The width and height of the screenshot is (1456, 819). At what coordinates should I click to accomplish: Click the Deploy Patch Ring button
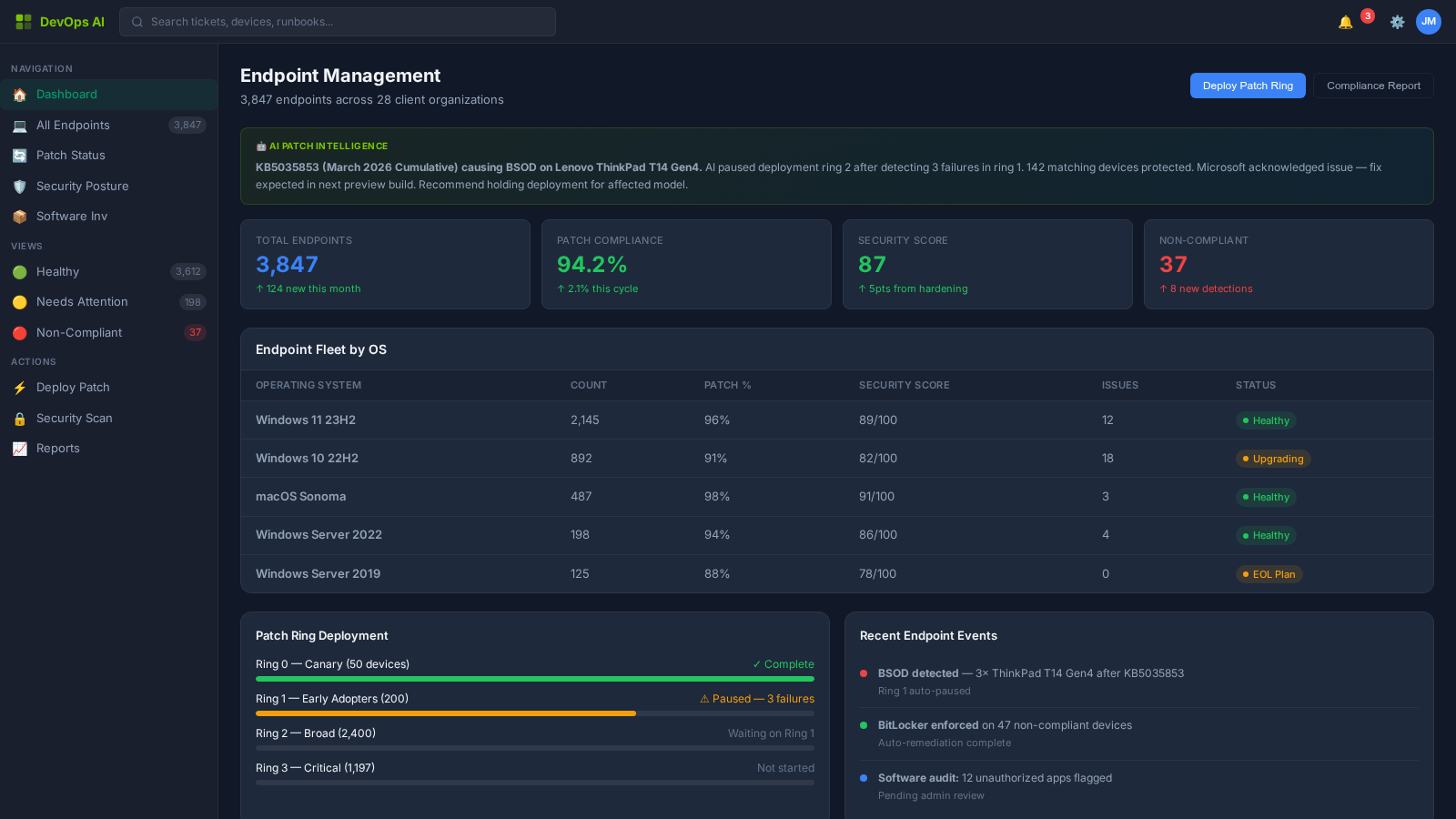[1248, 86]
